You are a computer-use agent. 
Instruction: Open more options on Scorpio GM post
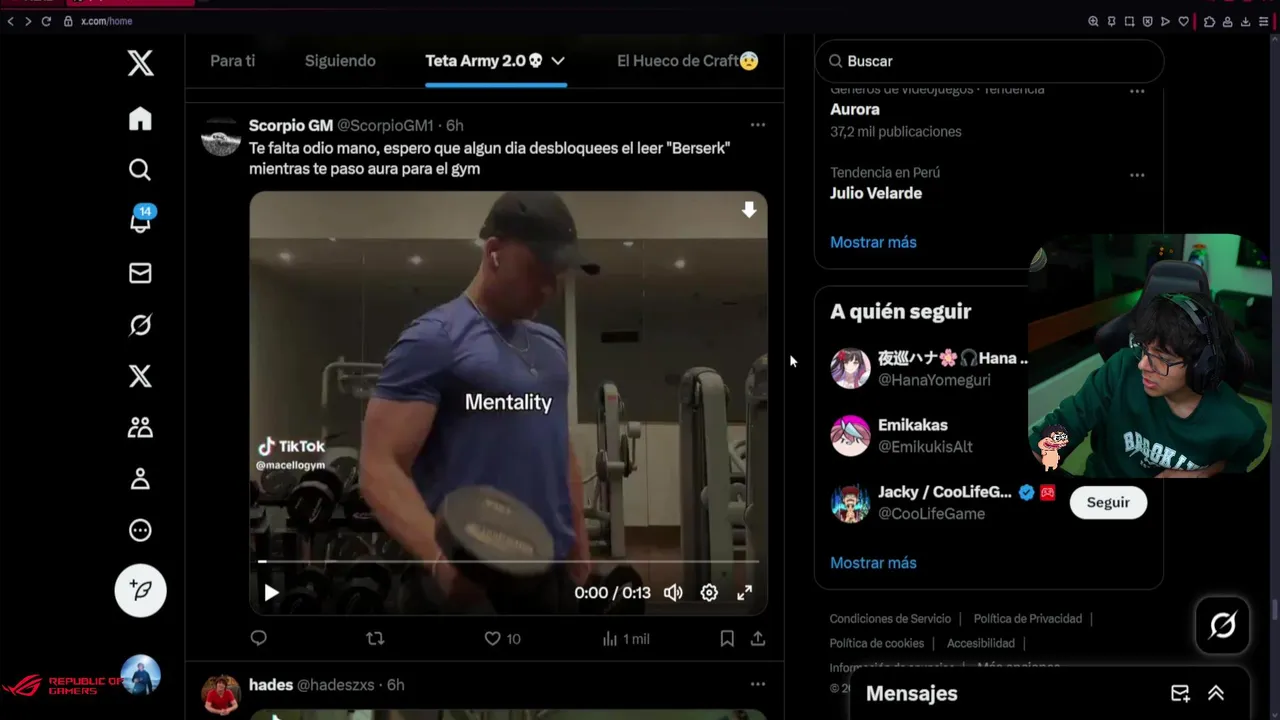(758, 125)
